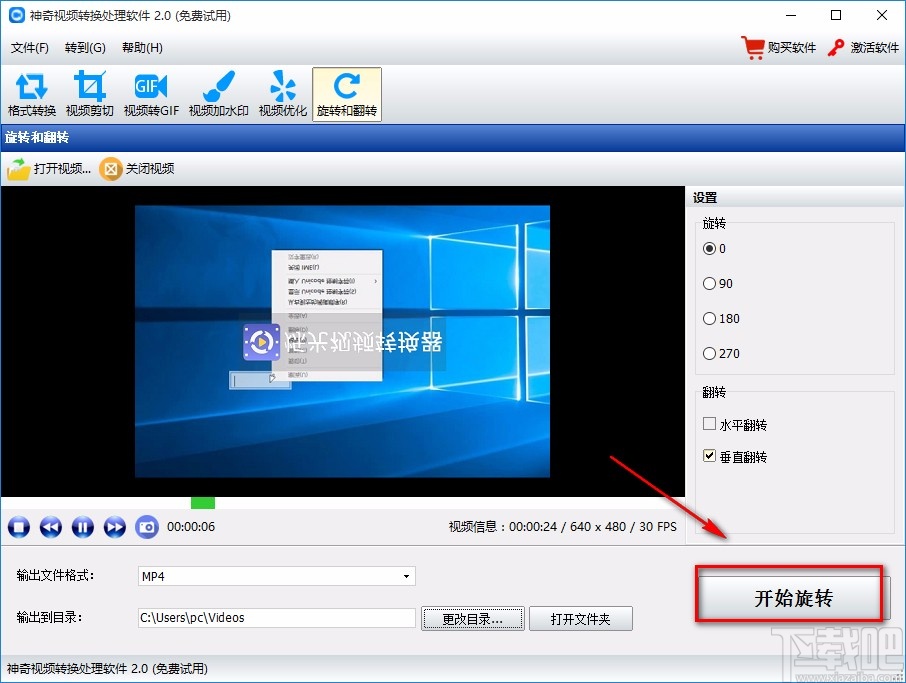Select the 90 degree rotation option
Viewport: 906px width, 683px height.
point(709,284)
